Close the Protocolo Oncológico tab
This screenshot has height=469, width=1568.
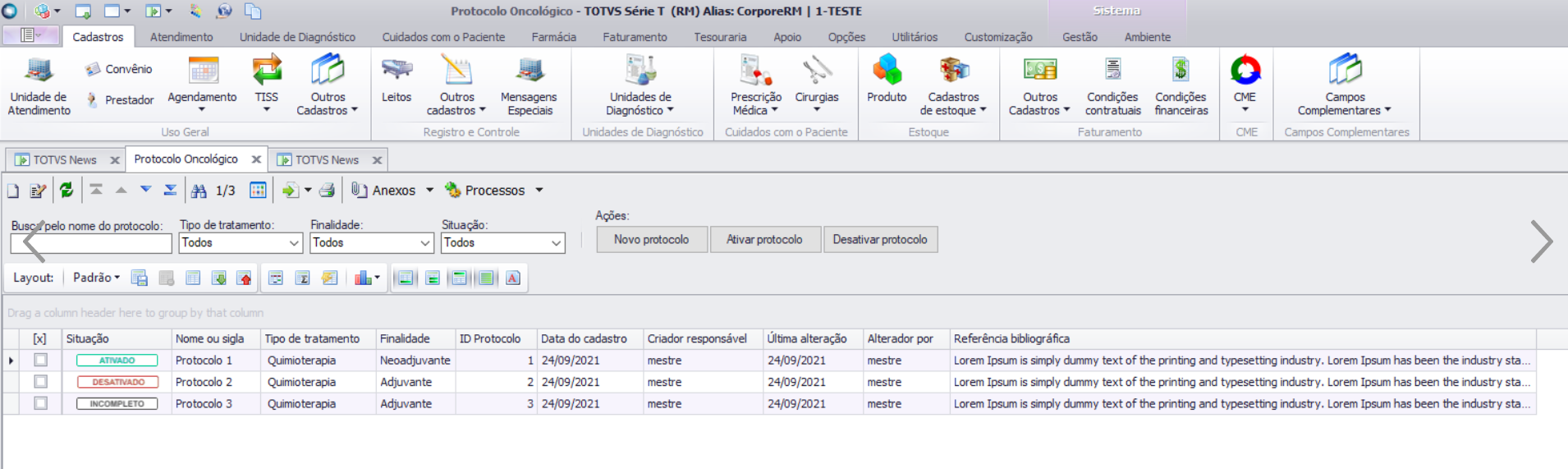point(256,159)
